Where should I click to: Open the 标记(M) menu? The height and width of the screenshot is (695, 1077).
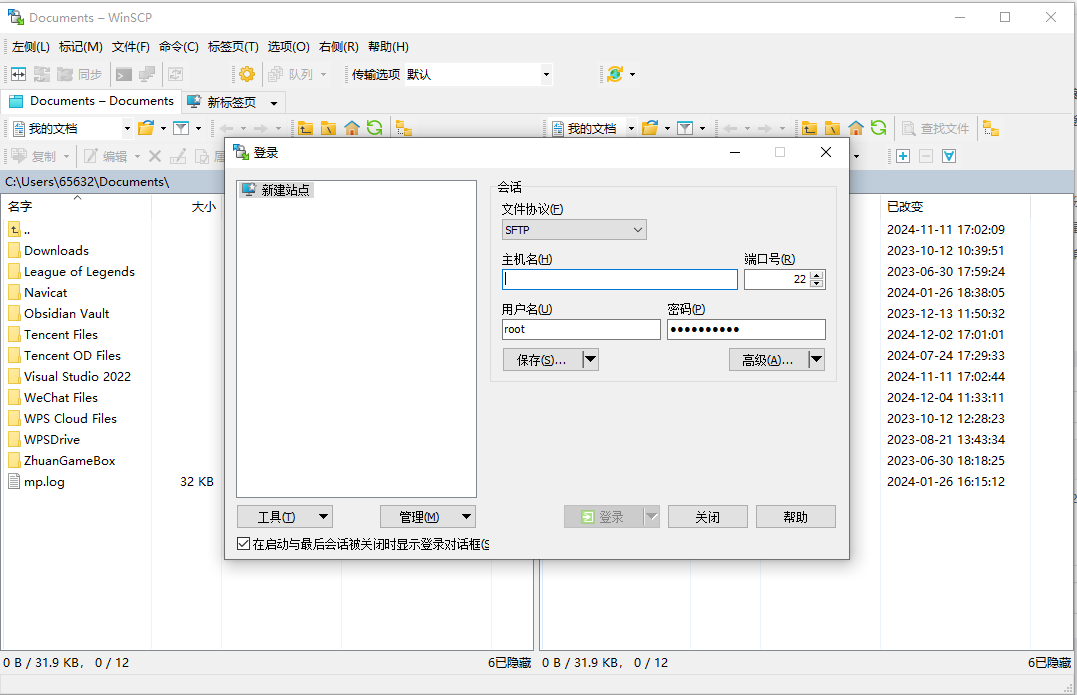(x=80, y=47)
